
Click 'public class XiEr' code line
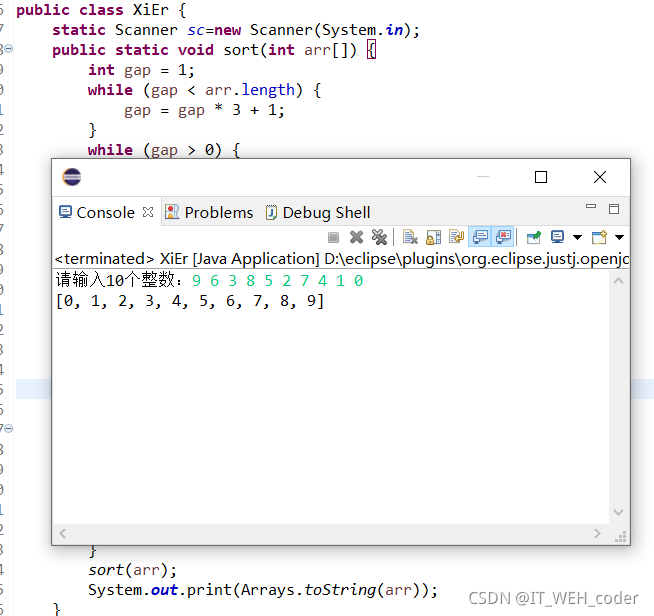point(101,10)
